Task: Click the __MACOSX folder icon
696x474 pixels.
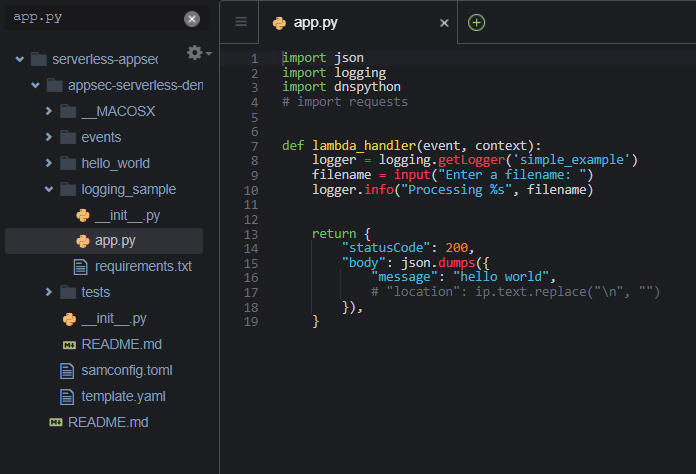Action: click(x=68, y=111)
